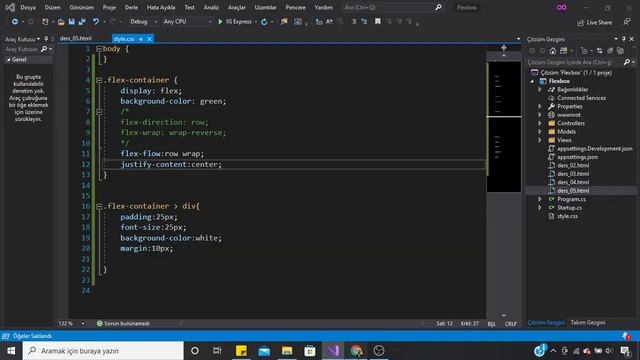This screenshot has width=640, height=360.
Task: Collapse the comment block at line 7
Action: pyautogui.click(x=99, y=111)
